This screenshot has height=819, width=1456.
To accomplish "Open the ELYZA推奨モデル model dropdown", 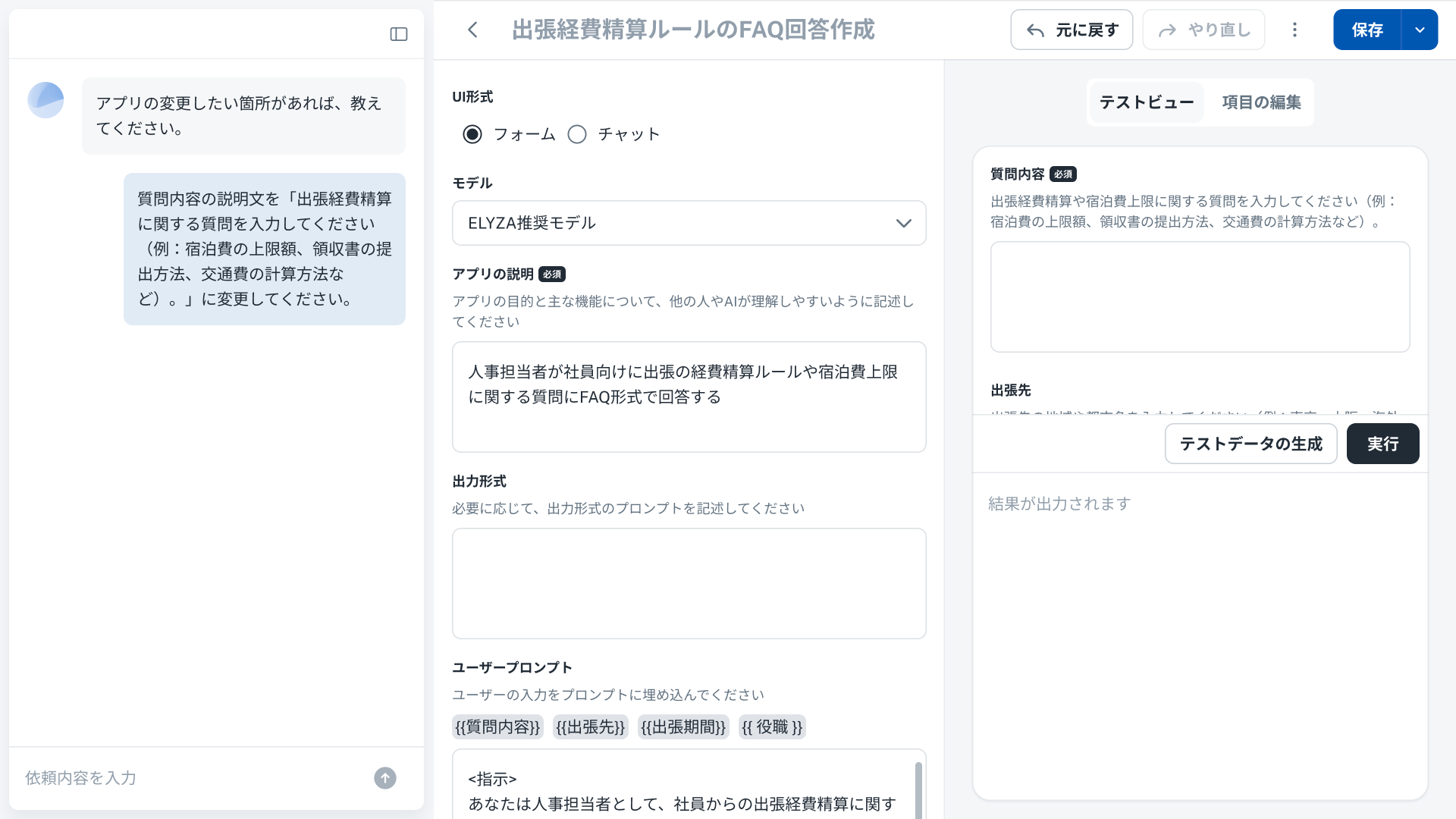I will point(689,223).
